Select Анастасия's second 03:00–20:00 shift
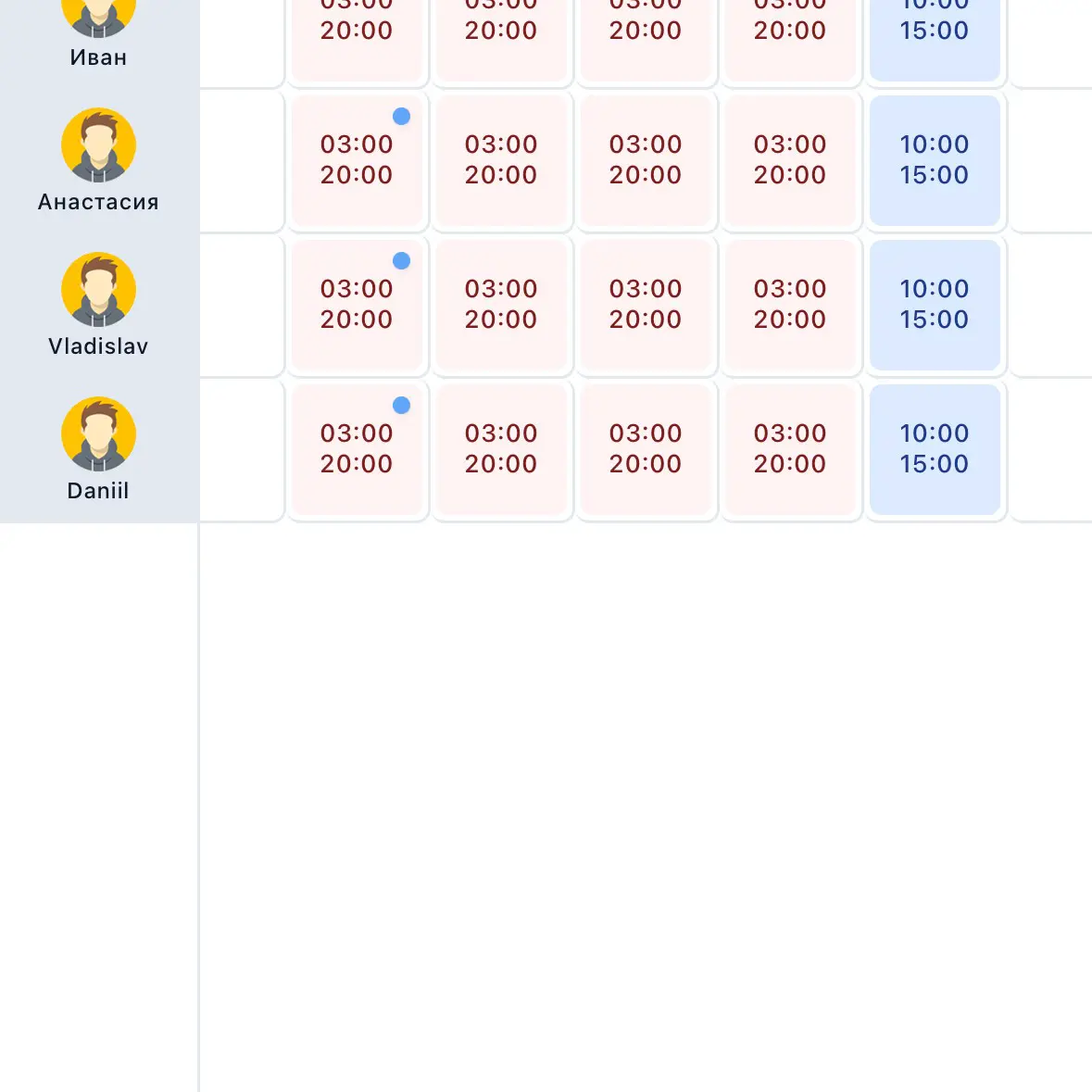The height and width of the screenshot is (1092, 1092). 501,160
